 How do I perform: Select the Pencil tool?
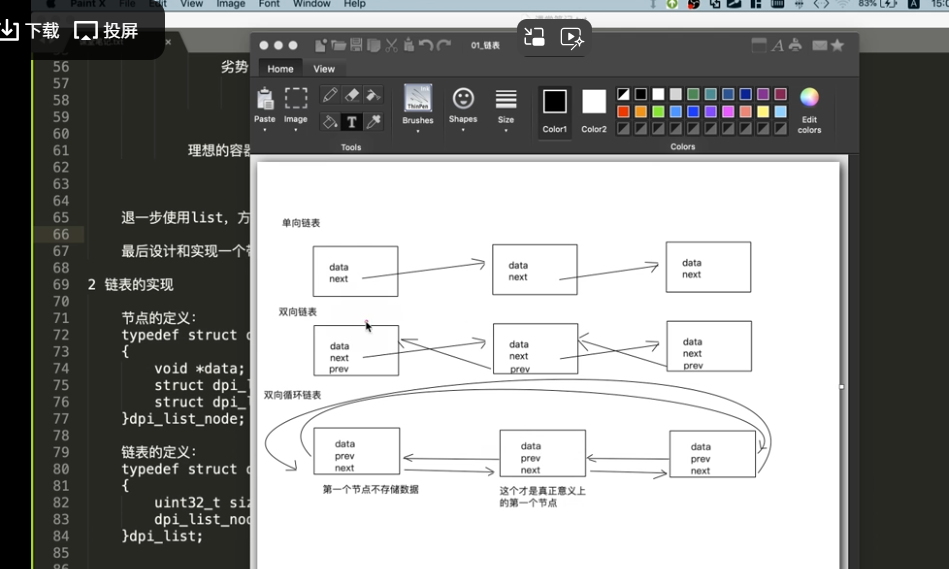coord(329,95)
